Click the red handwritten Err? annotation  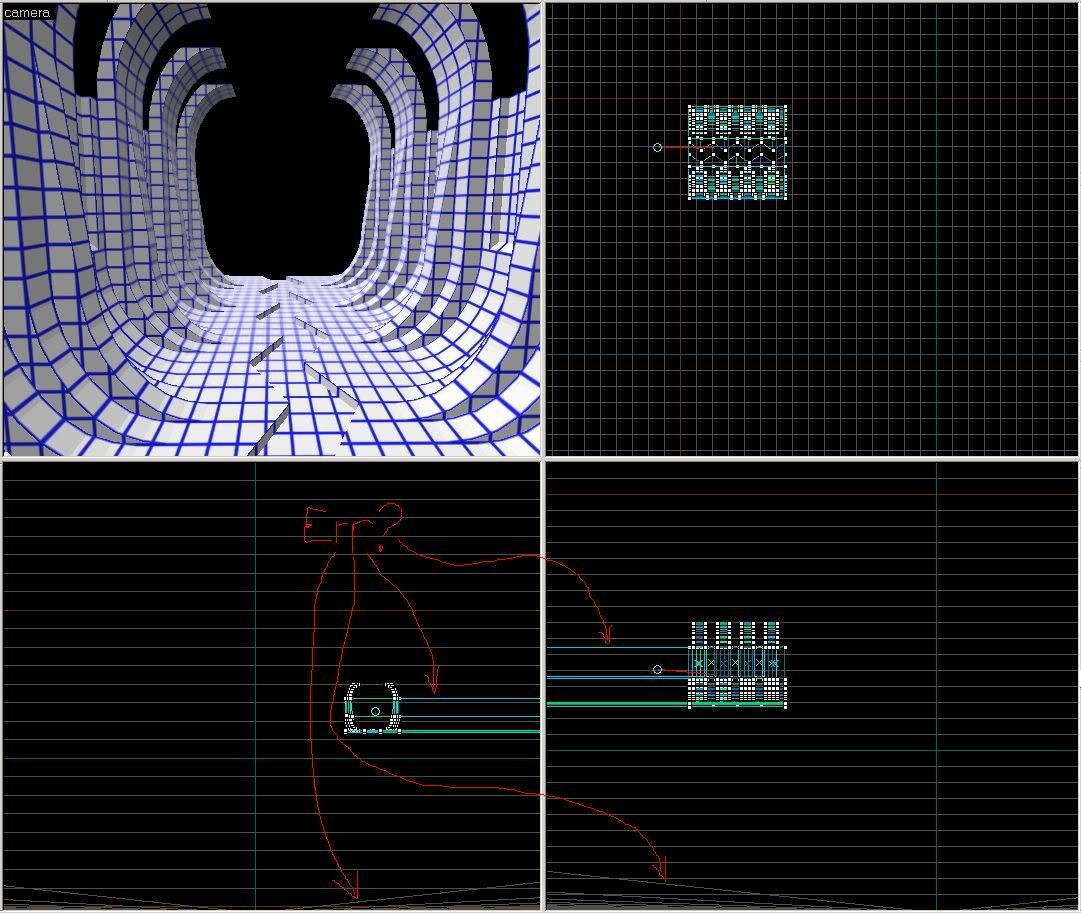[x=352, y=525]
